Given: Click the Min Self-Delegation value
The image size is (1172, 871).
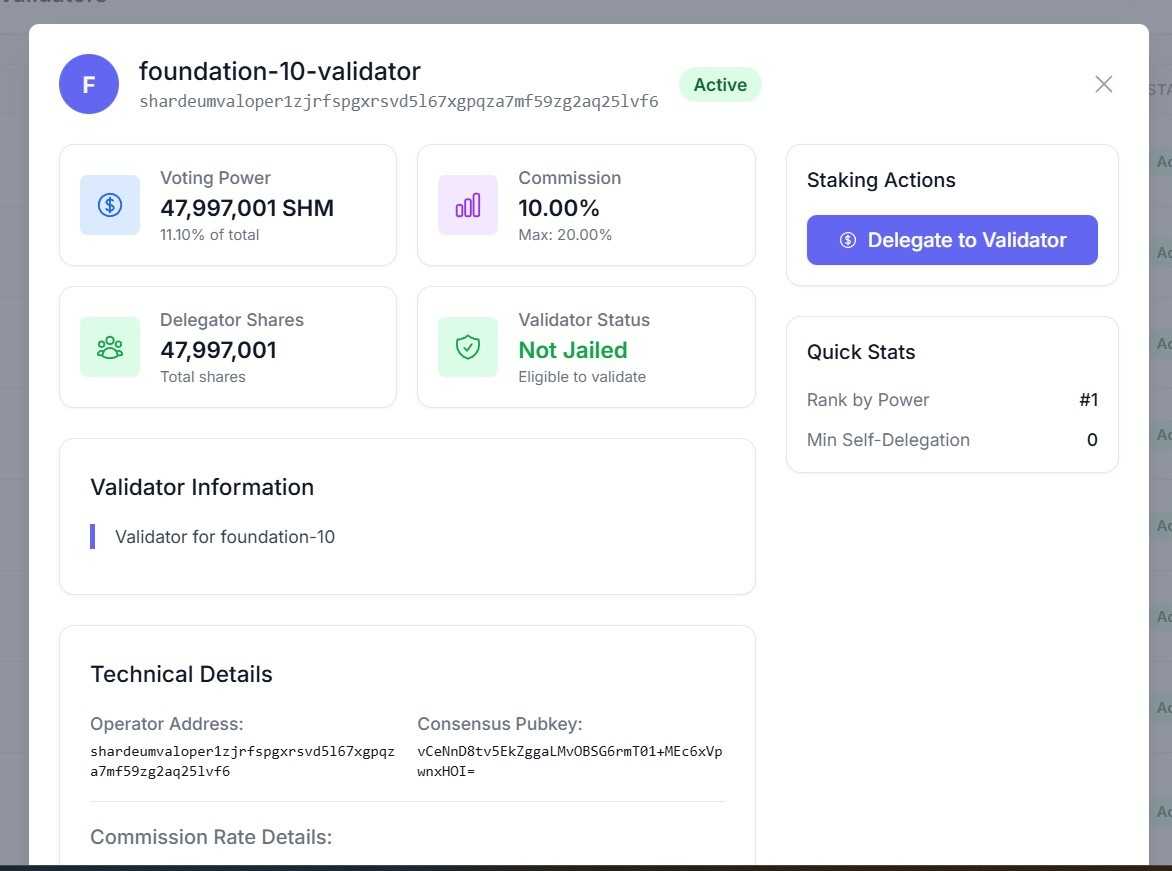Looking at the screenshot, I should (1092, 439).
